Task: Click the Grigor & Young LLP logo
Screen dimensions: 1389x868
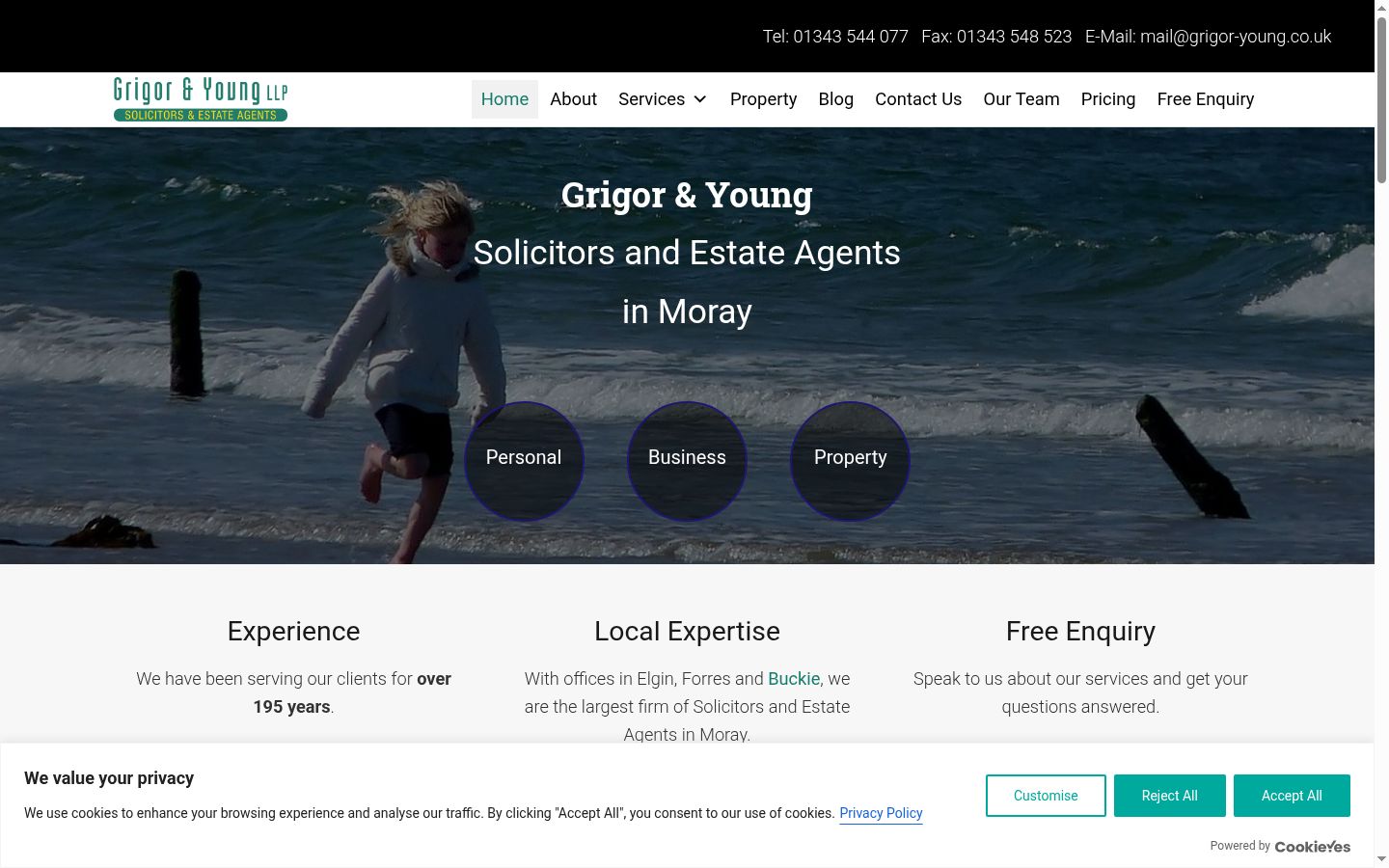Action: 201,99
